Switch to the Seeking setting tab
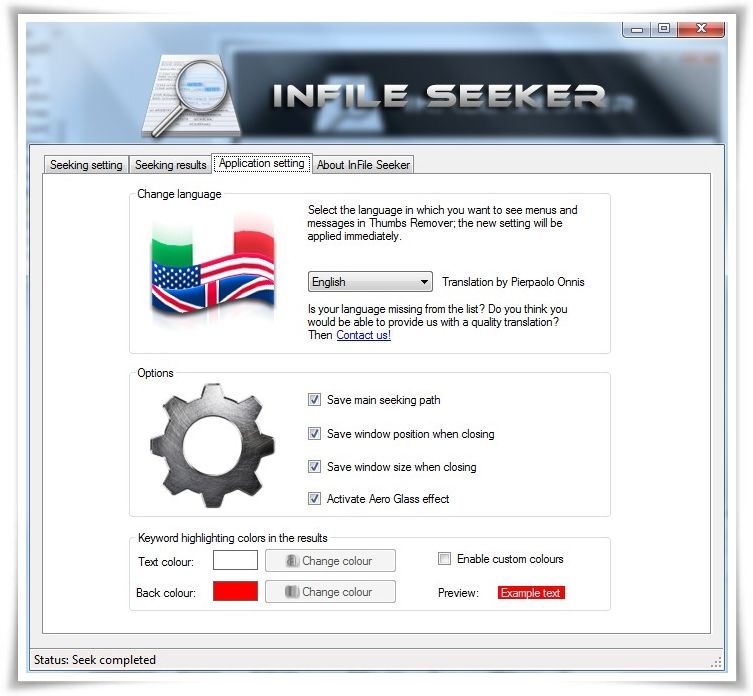Viewport: 753px width, 696px height. pos(86,165)
